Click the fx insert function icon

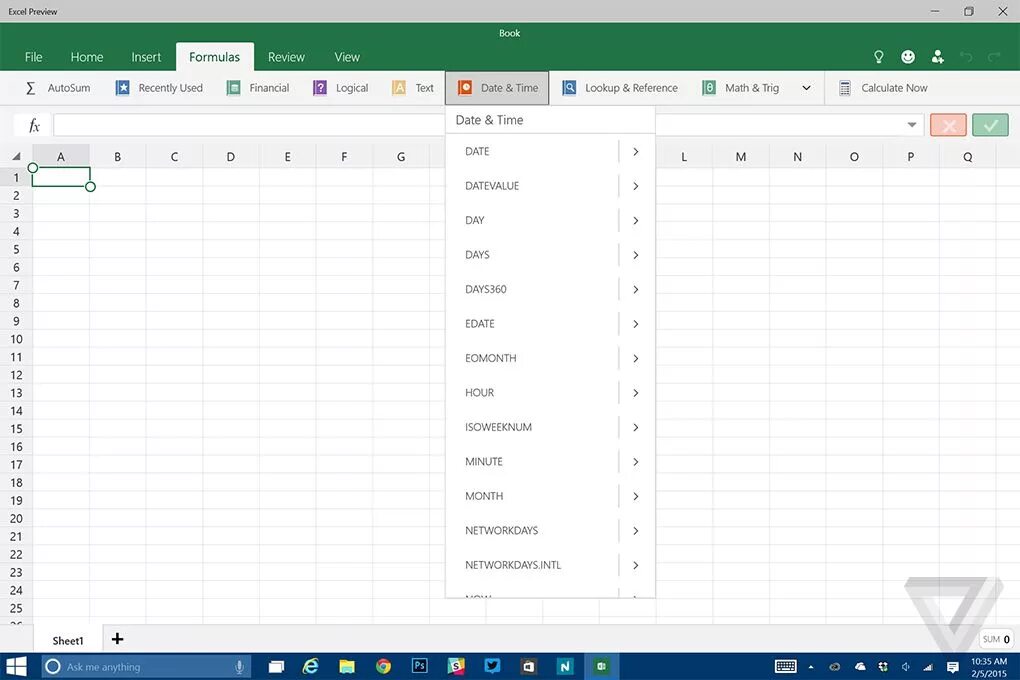34,125
